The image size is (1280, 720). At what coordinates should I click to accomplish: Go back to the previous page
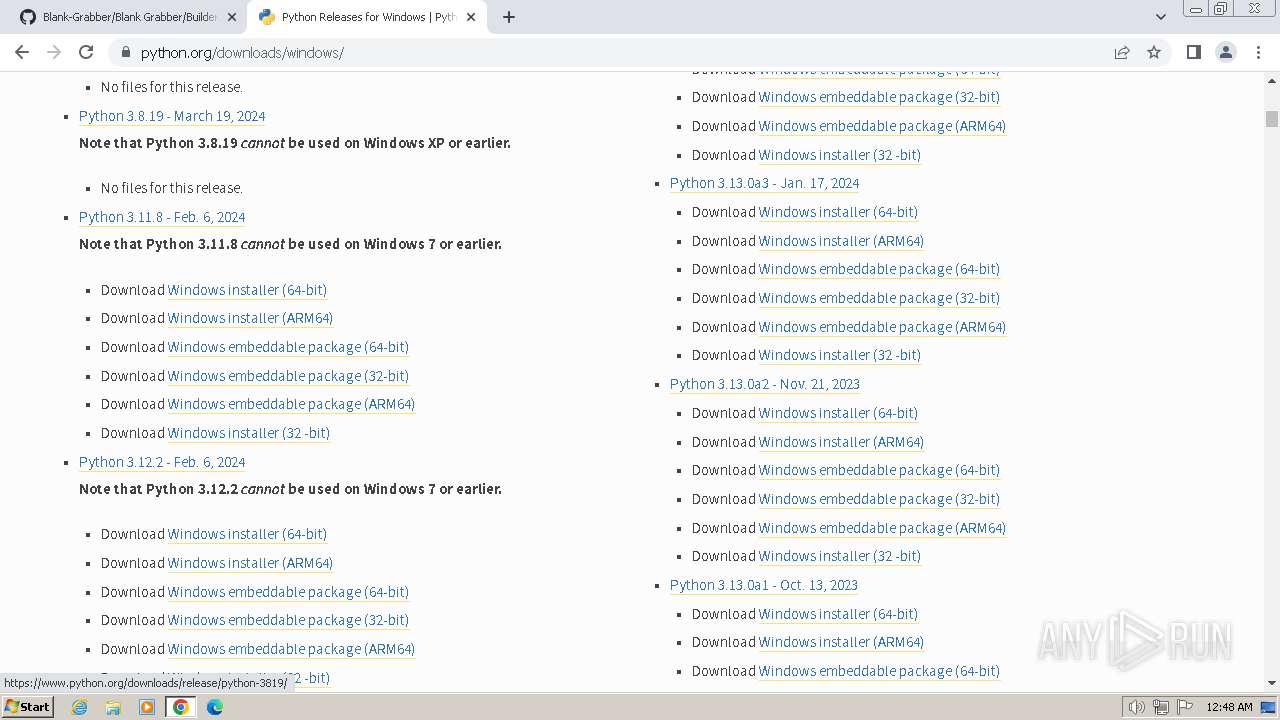click(x=22, y=52)
